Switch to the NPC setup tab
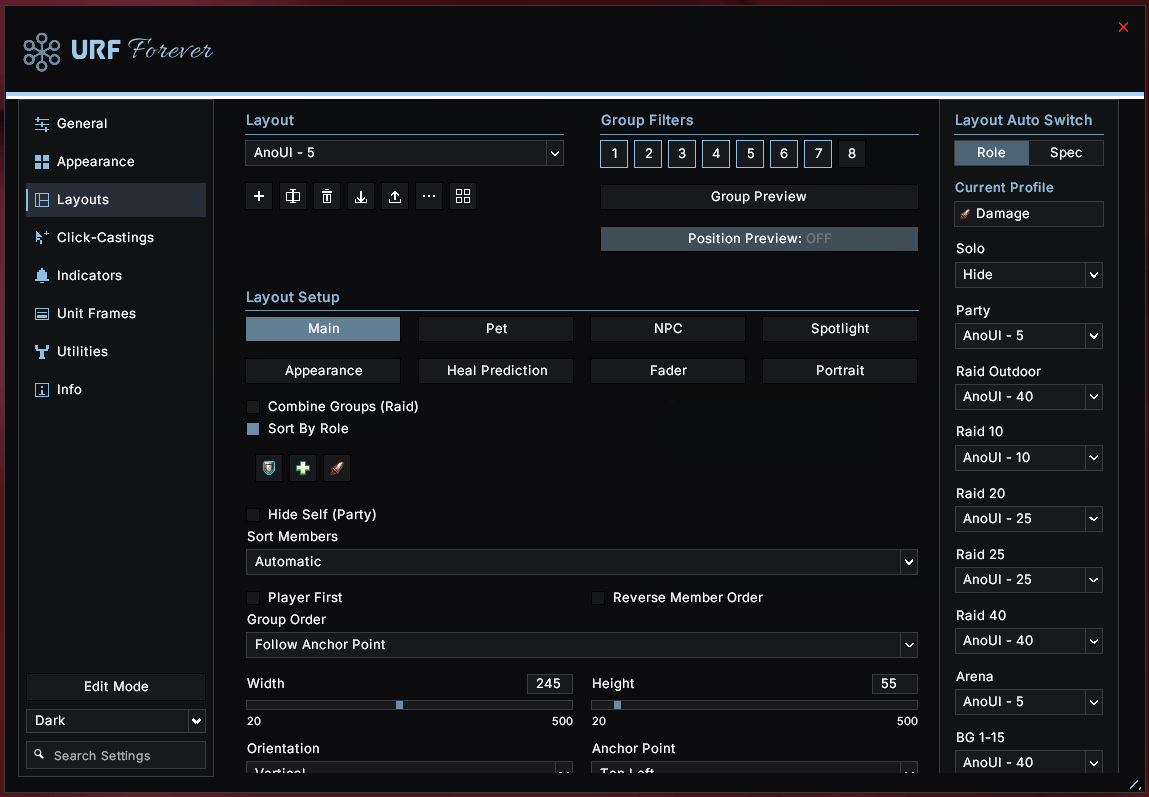The image size is (1149, 797). pyautogui.click(x=668, y=329)
